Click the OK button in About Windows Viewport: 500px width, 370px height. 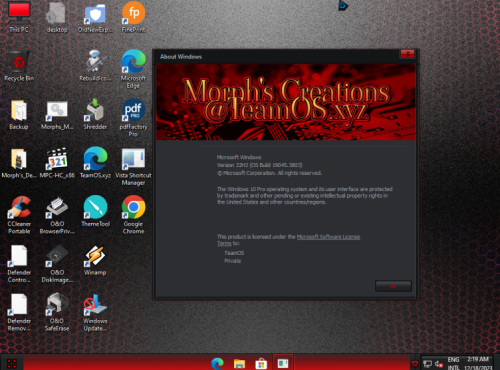[393, 286]
